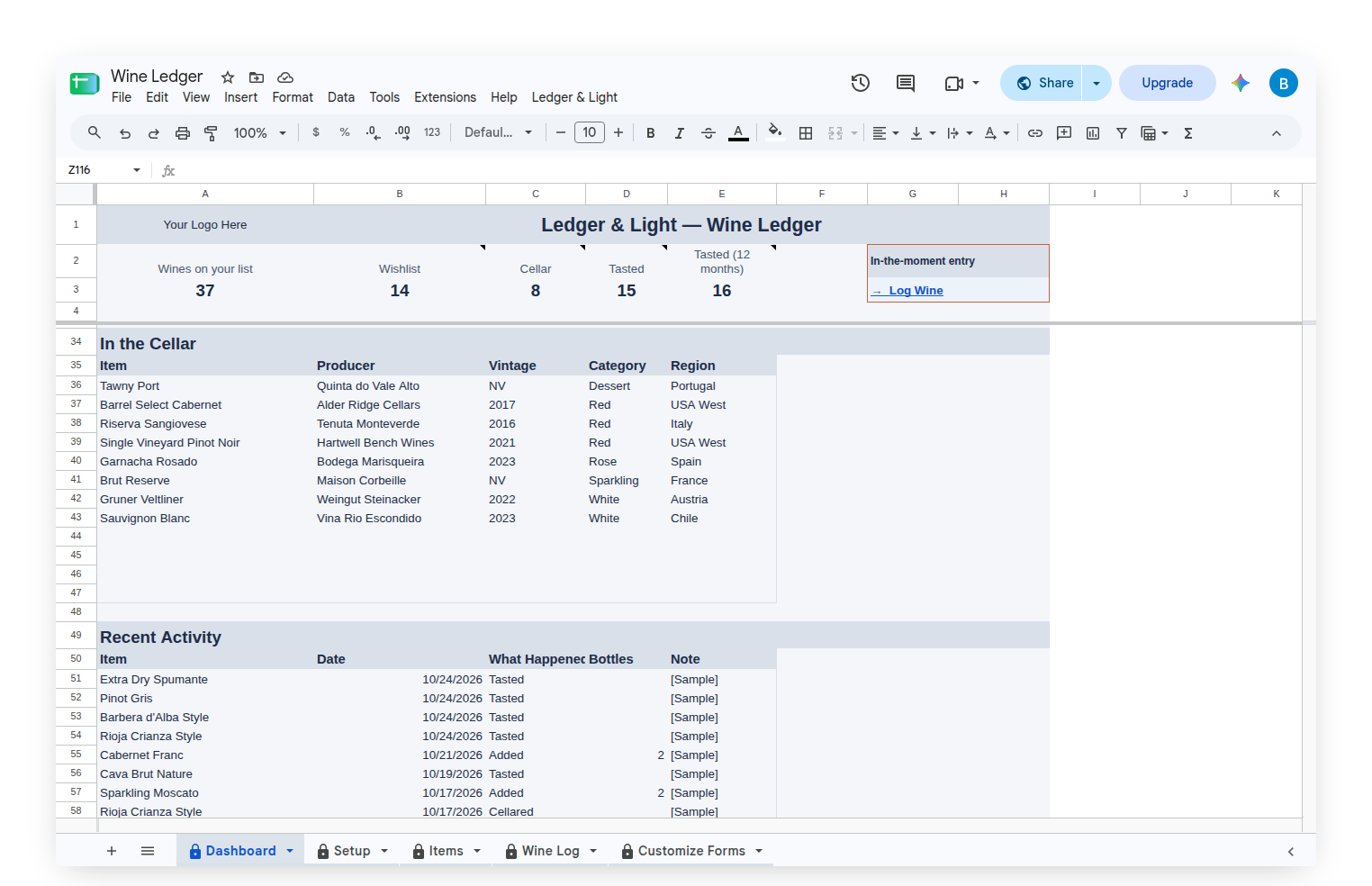The image size is (1372, 886).
Task: Create a filter
Action: (1122, 133)
